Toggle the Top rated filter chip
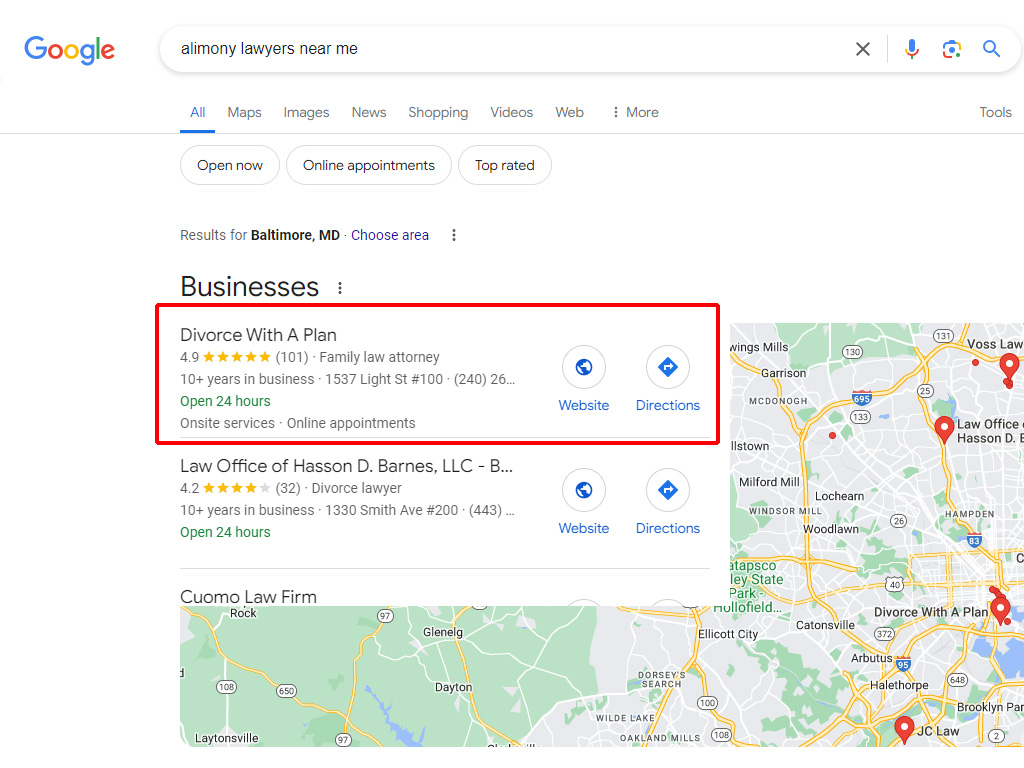Image resolution: width=1024 pixels, height=768 pixels. click(x=505, y=166)
